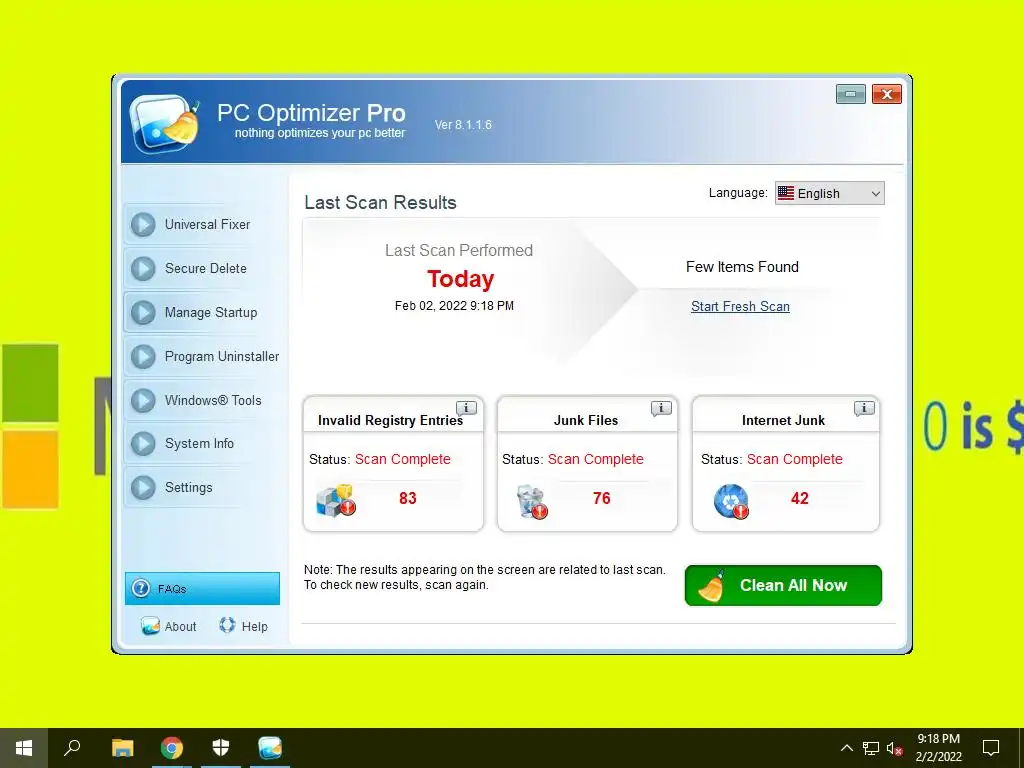
Task: Click play arrow icon beside Secure Delete
Action: [143, 268]
